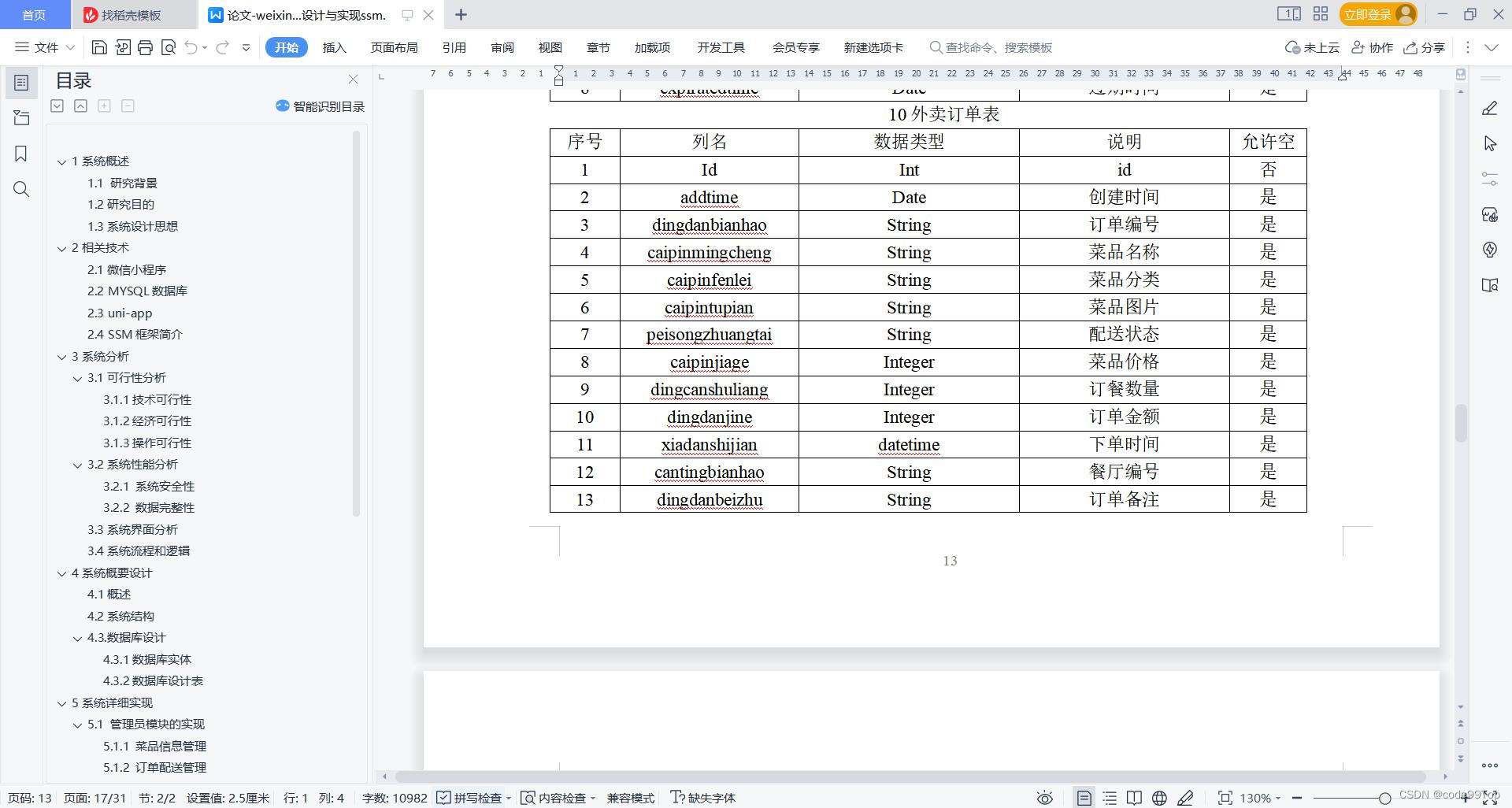
Task: Switch to reading layout book icon
Action: pyautogui.click(x=1134, y=798)
